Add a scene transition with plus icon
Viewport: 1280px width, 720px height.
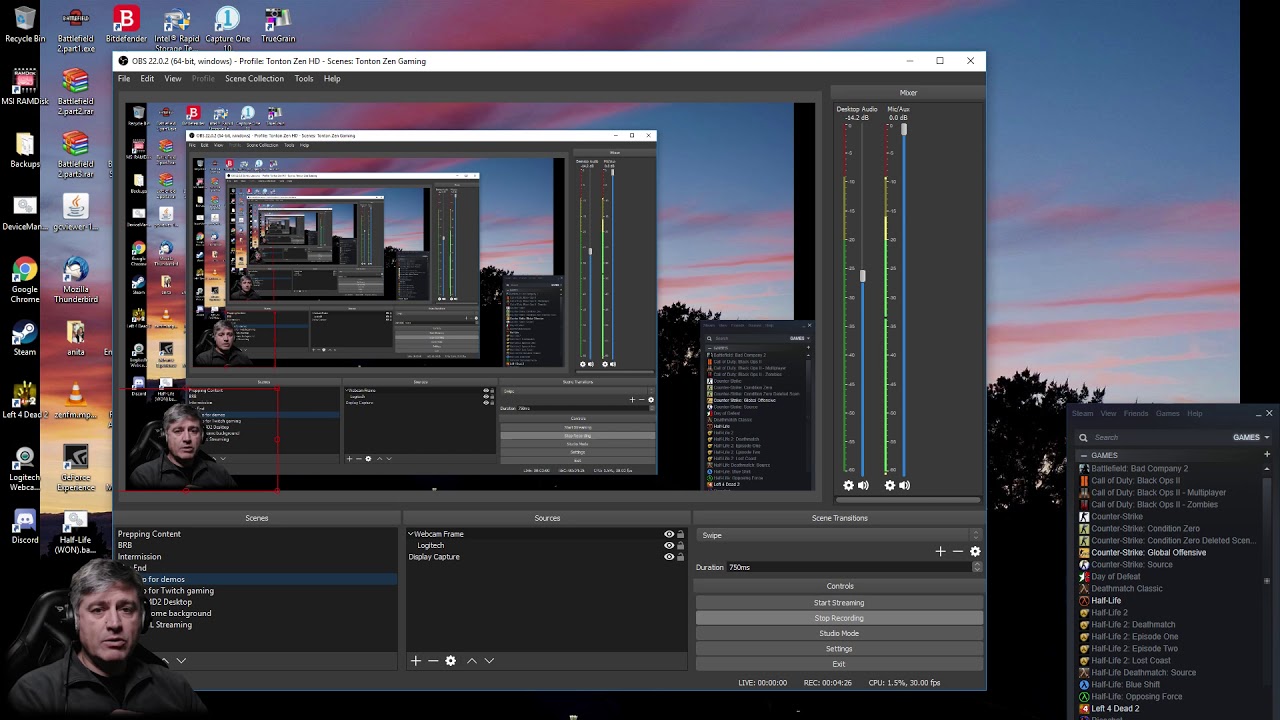click(x=940, y=551)
